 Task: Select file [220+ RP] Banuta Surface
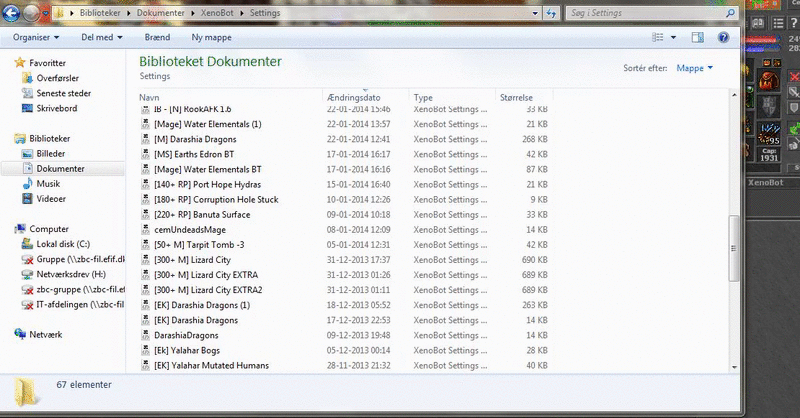[202, 215]
